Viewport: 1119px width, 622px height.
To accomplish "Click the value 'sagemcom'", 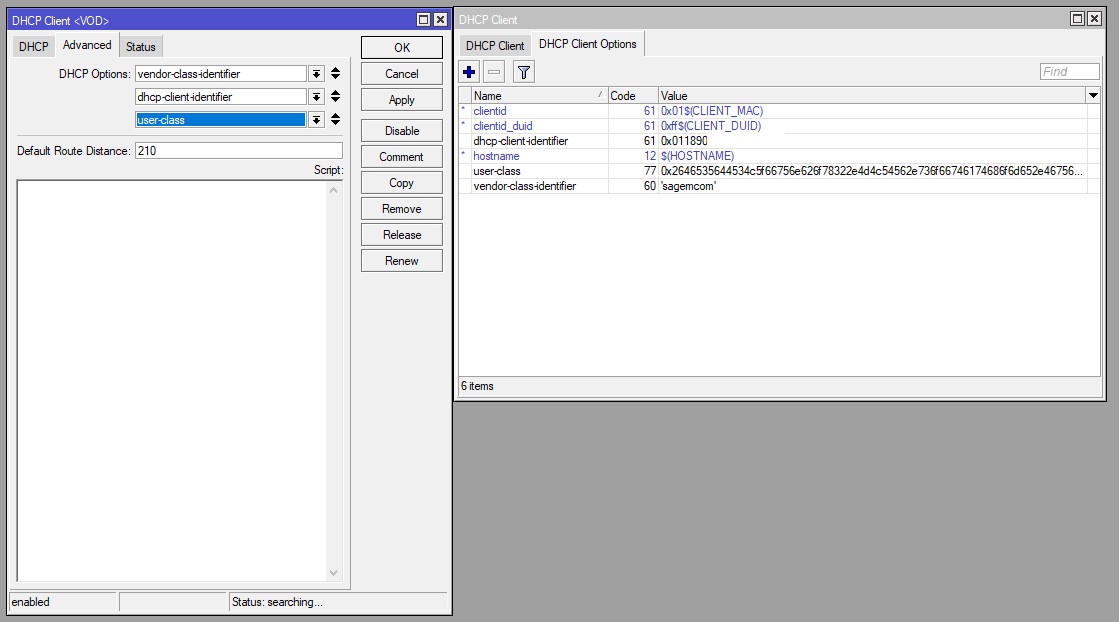I will coord(688,186).
